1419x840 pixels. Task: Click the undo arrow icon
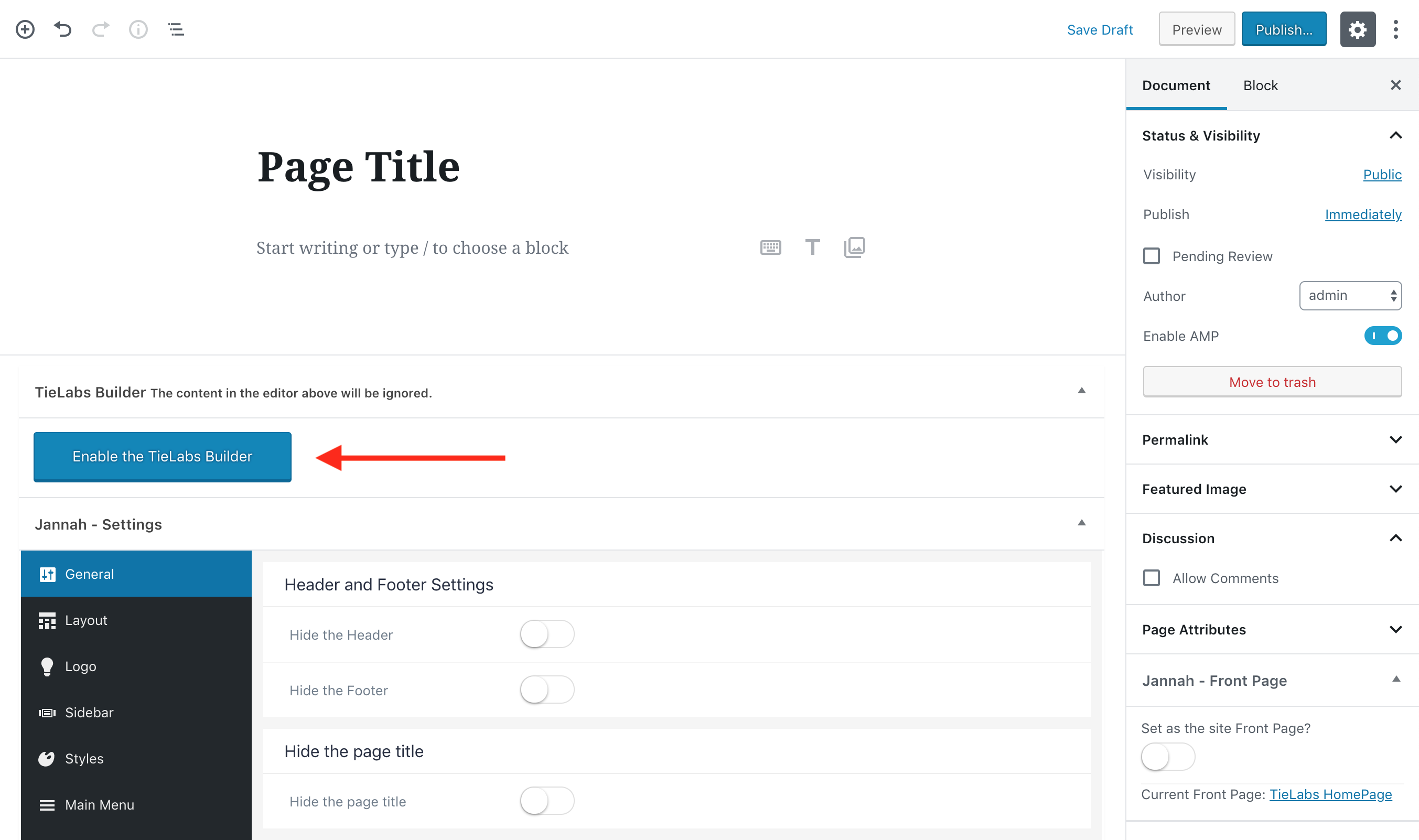point(63,29)
